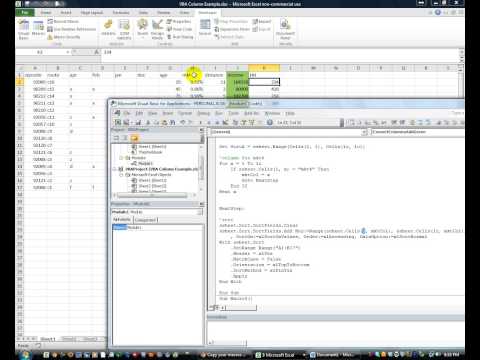Switch to the Formulas ribbon tab
The image size is (480, 360).
coord(121,13)
